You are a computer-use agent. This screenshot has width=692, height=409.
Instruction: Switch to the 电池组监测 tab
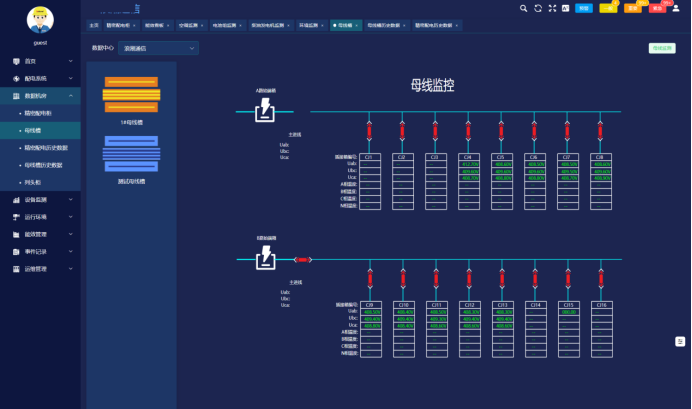coord(225,25)
